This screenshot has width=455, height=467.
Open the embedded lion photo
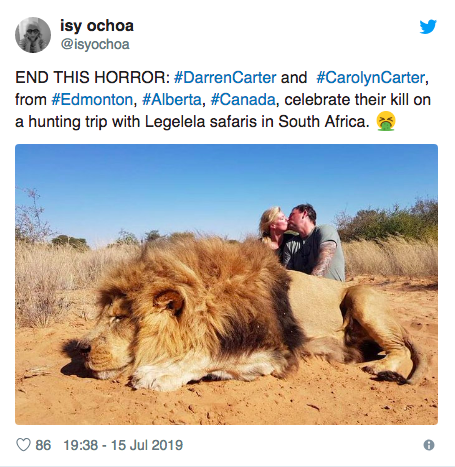pos(226,284)
